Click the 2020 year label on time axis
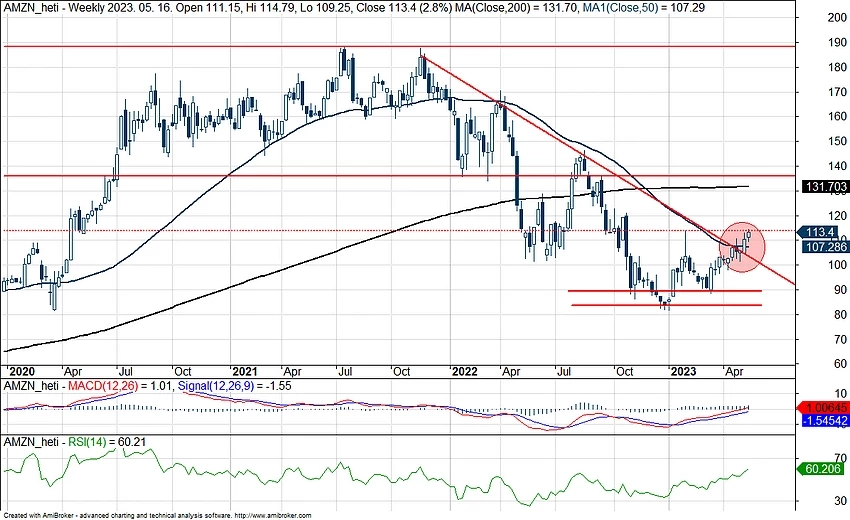850x520 pixels. pyautogui.click(x=21, y=371)
